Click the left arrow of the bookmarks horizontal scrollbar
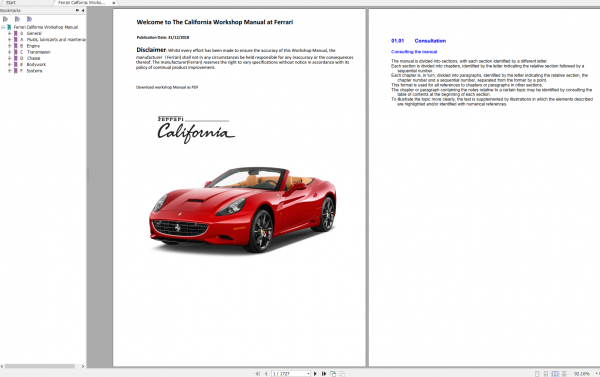 click(x=2, y=366)
